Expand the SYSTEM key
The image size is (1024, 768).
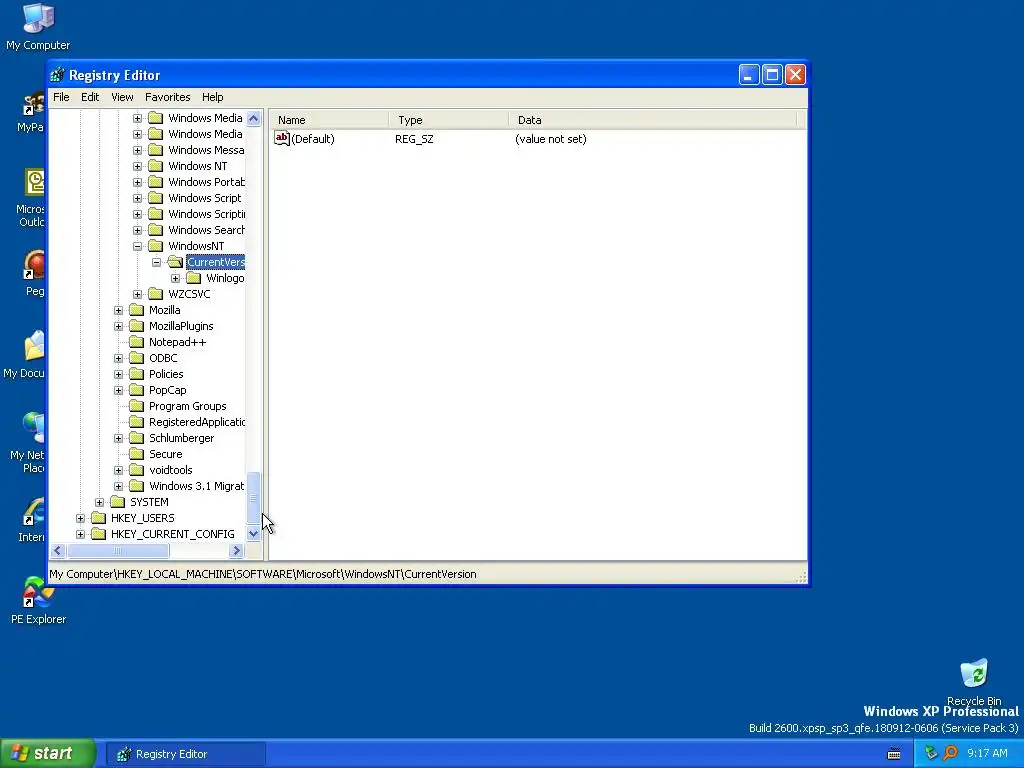[x=99, y=502]
